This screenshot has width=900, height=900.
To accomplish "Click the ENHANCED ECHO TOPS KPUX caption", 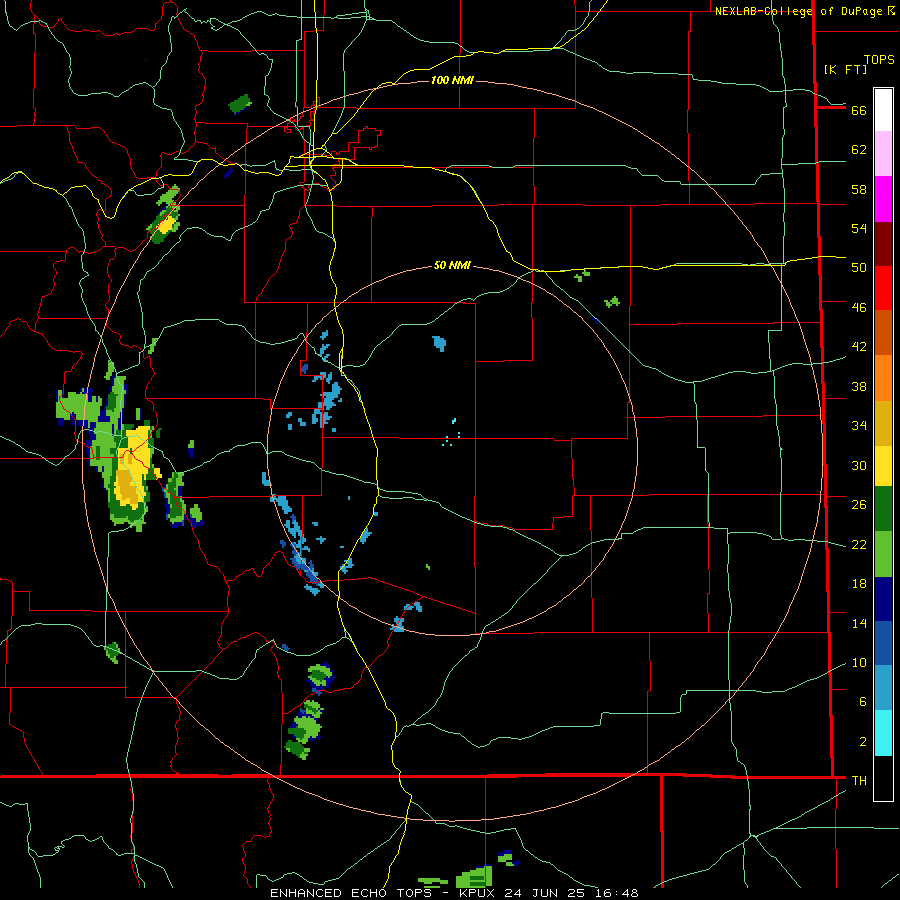I will [x=454, y=893].
